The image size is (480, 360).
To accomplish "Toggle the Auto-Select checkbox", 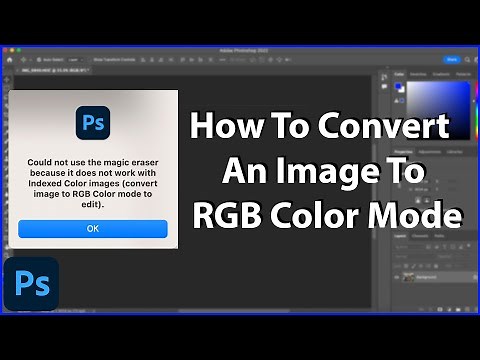I will pyautogui.click(x=39, y=60).
